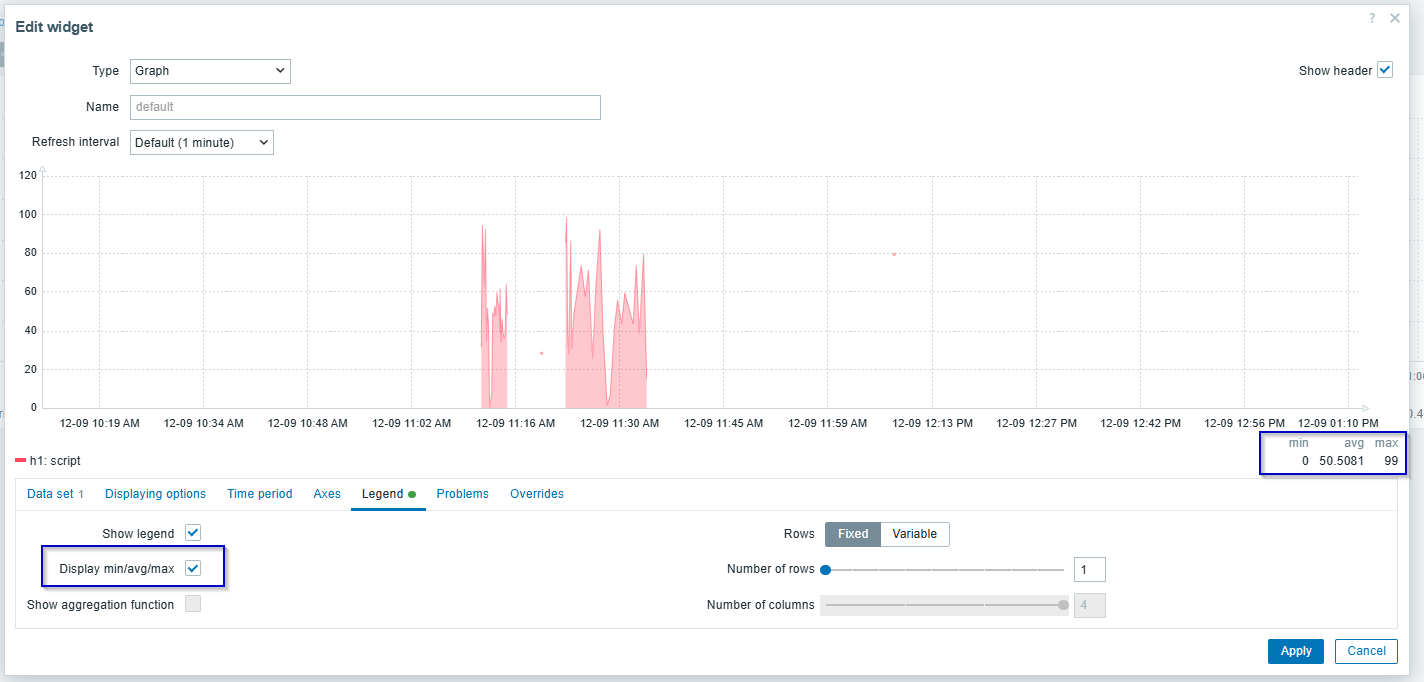Click the red h1: script legend marker
This screenshot has height=682, width=1424.
21,461
